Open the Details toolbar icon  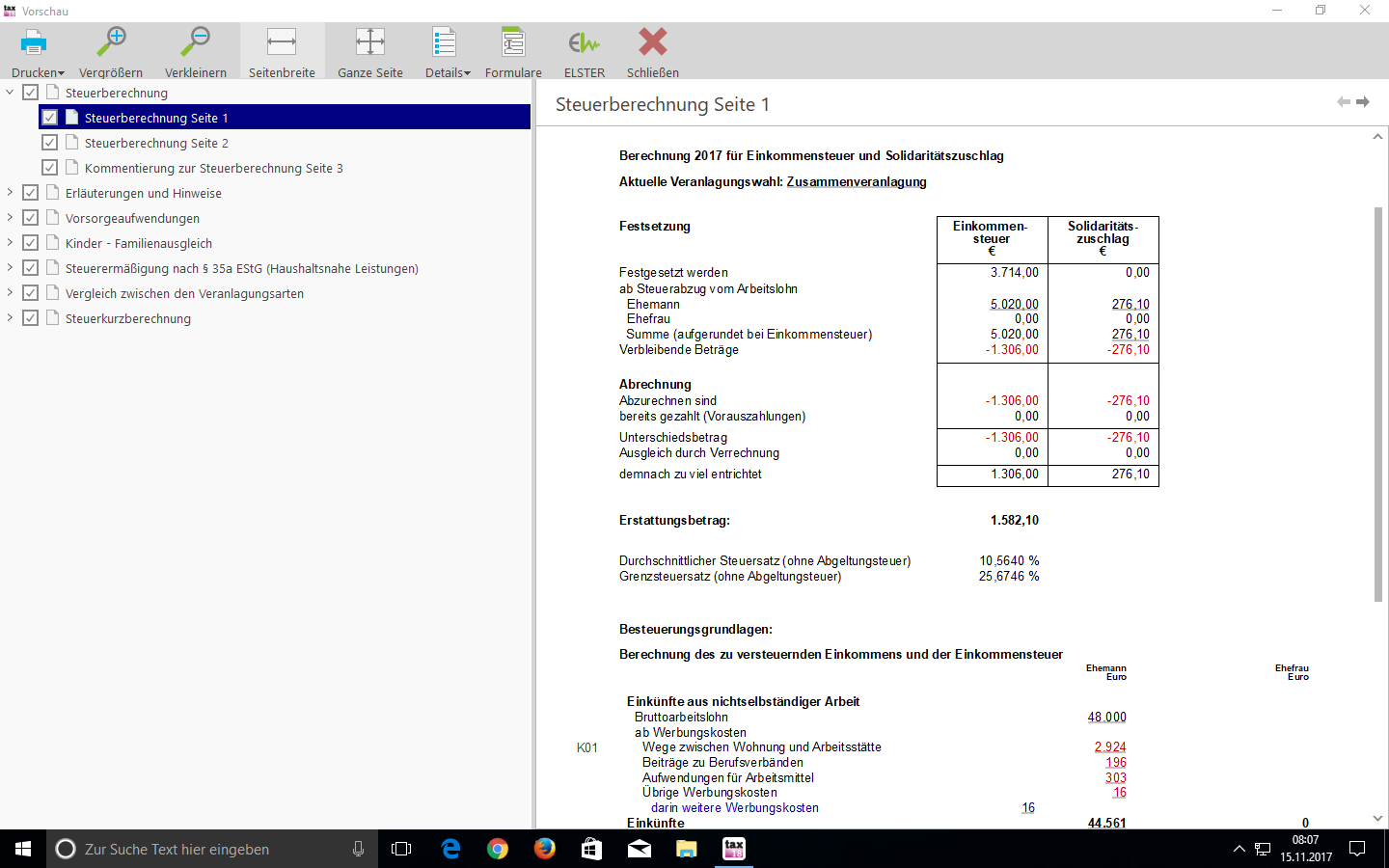444,42
